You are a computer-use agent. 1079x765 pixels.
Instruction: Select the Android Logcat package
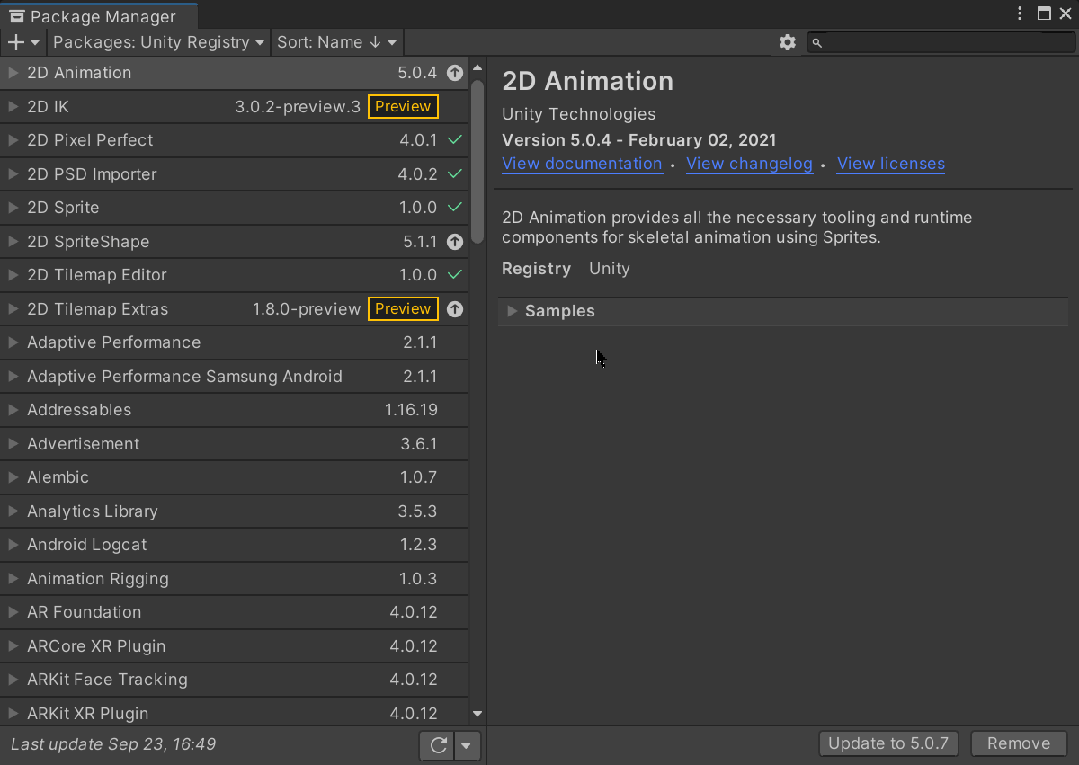coord(234,545)
